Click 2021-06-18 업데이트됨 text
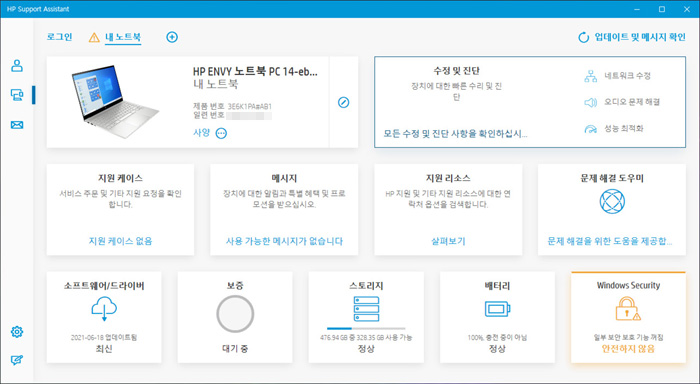This screenshot has width=700, height=384. pos(104,338)
